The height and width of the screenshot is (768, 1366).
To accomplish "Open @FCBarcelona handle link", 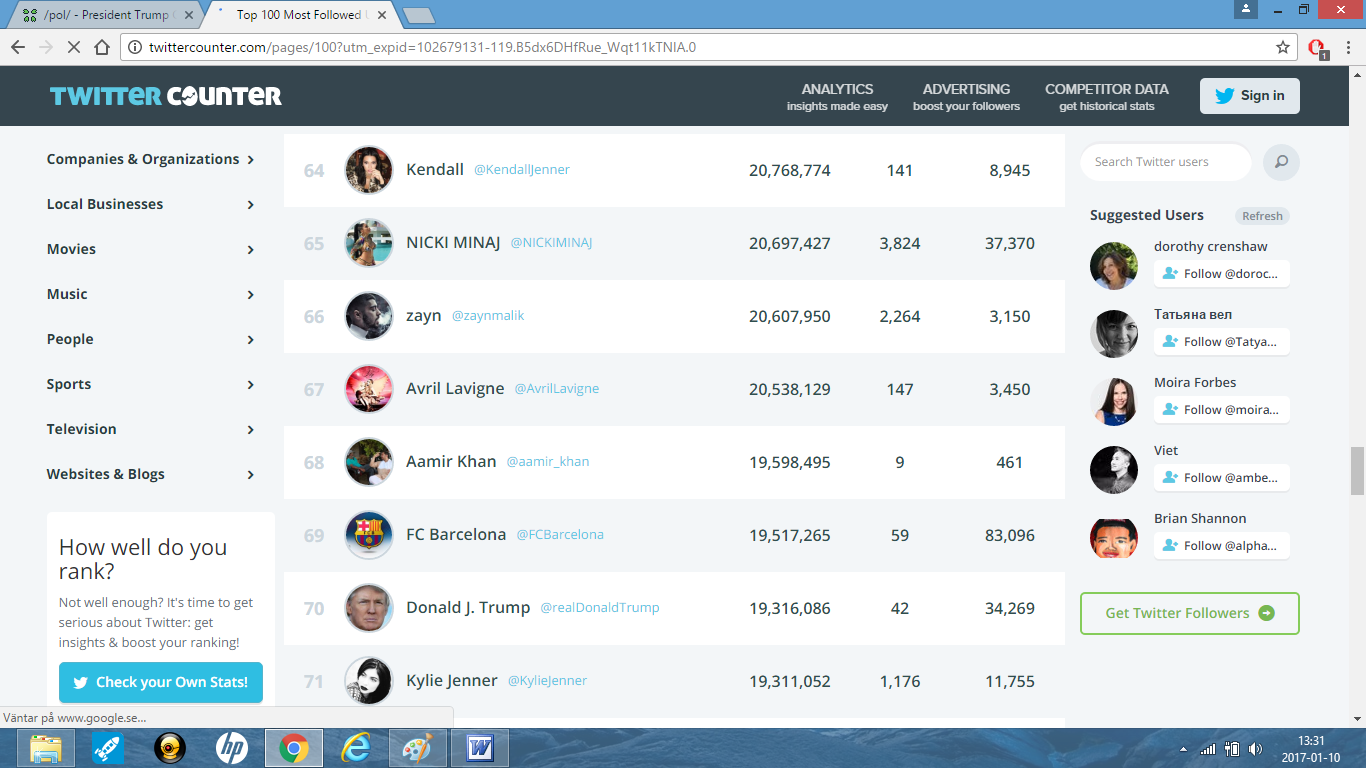I will [x=560, y=535].
